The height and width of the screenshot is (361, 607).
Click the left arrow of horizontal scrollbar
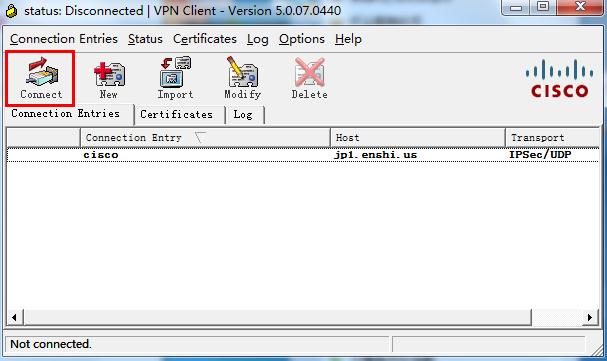click(x=14, y=318)
